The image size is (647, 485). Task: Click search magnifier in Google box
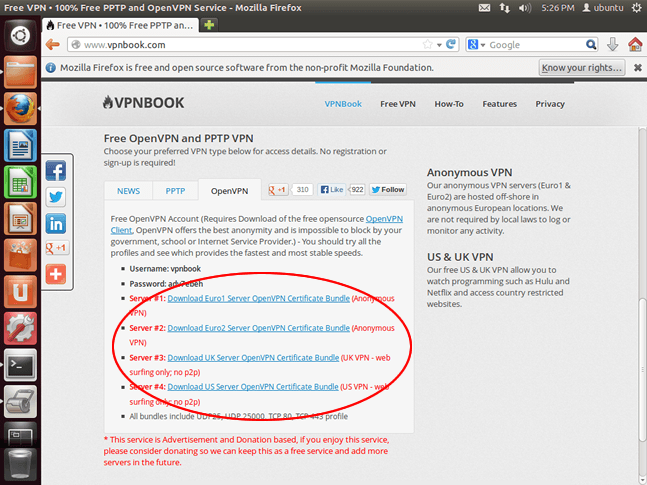pos(591,44)
